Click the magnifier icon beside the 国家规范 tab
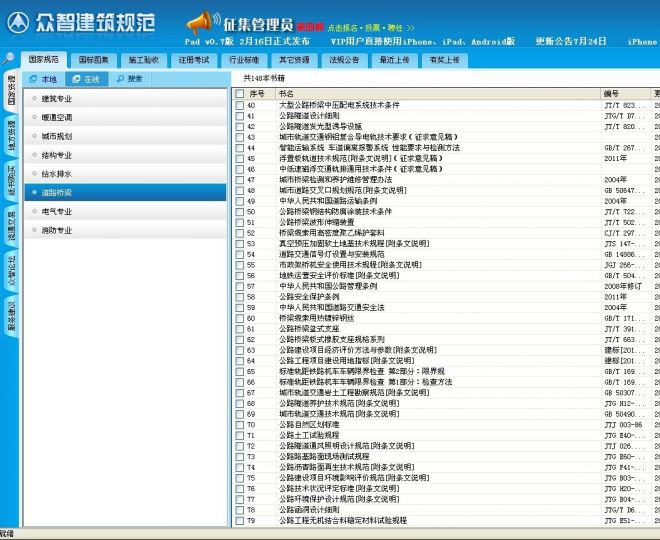Image resolution: width=660 pixels, height=540 pixels. coord(8,58)
